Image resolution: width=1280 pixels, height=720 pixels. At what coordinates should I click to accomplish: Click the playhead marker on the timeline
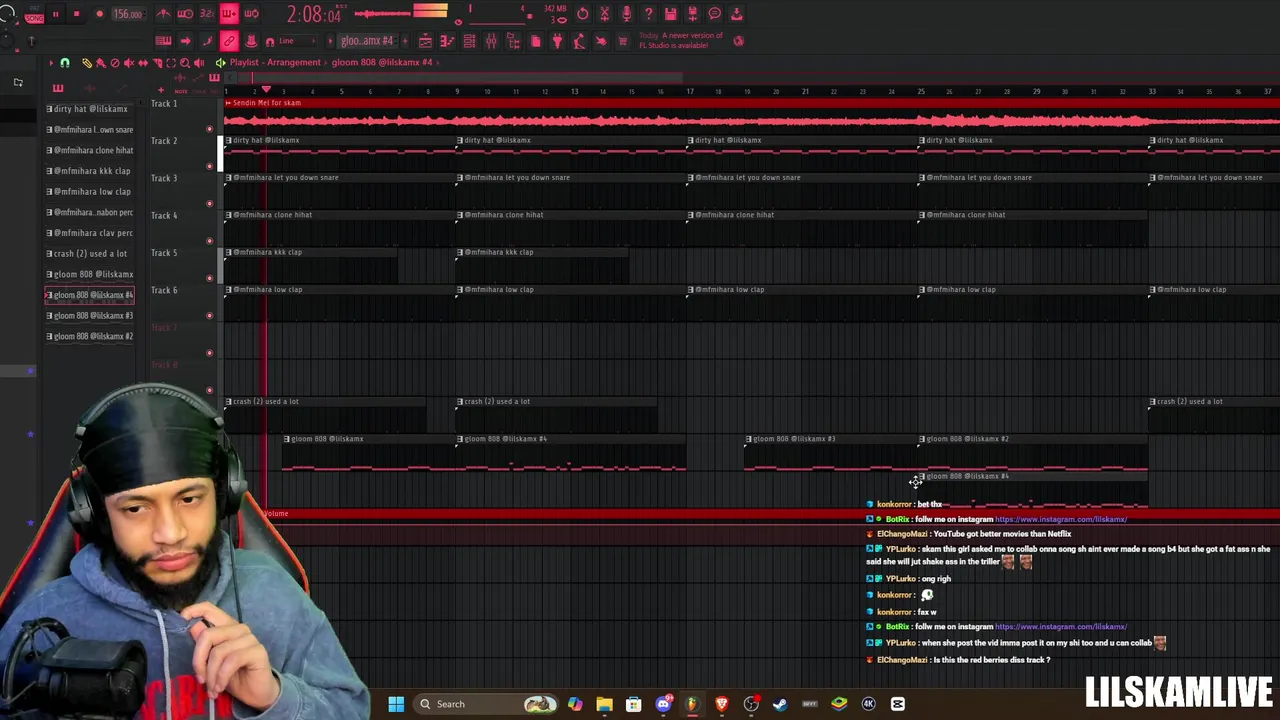tap(266, 90)
